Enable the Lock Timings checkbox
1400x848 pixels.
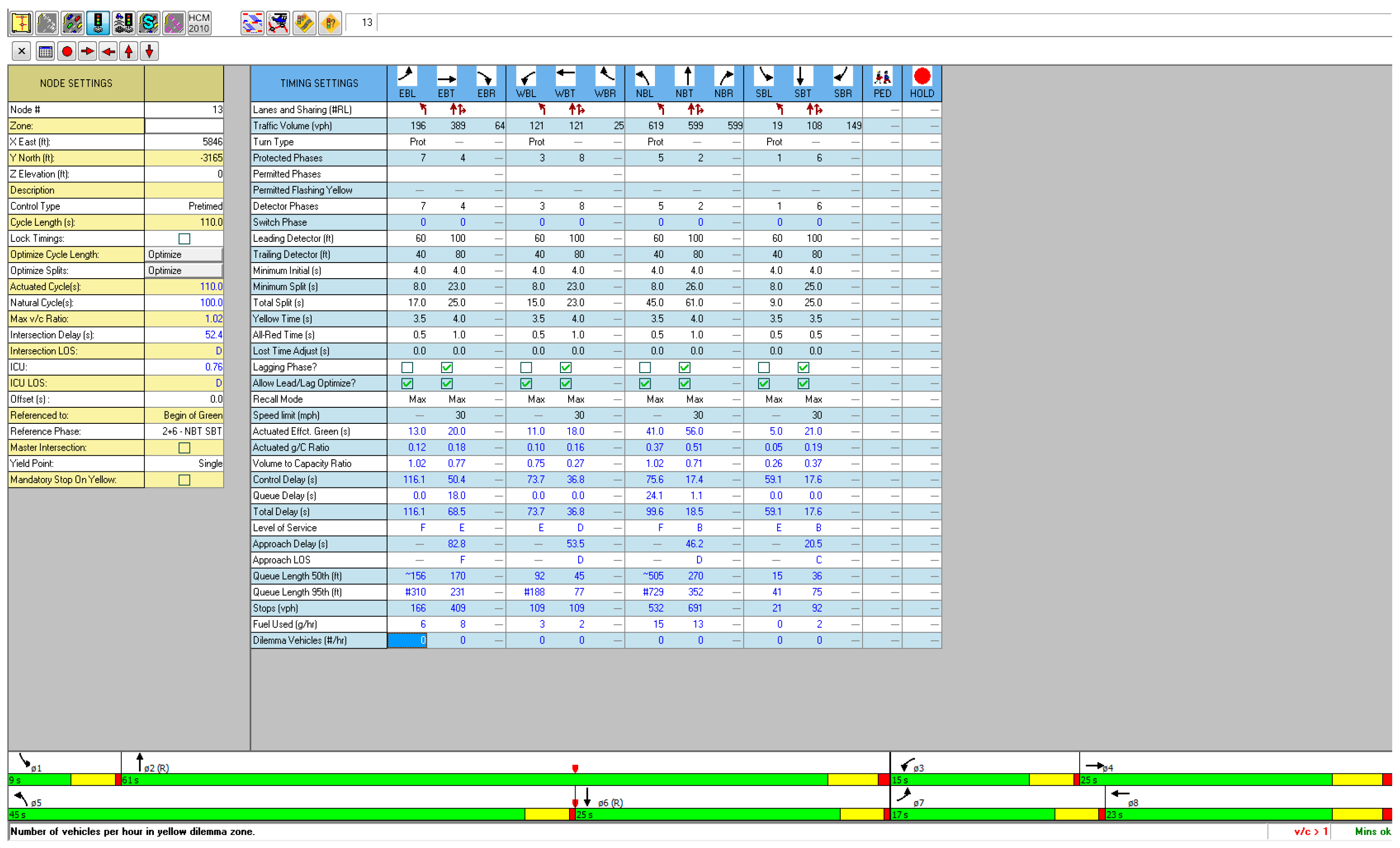(184, 239)
